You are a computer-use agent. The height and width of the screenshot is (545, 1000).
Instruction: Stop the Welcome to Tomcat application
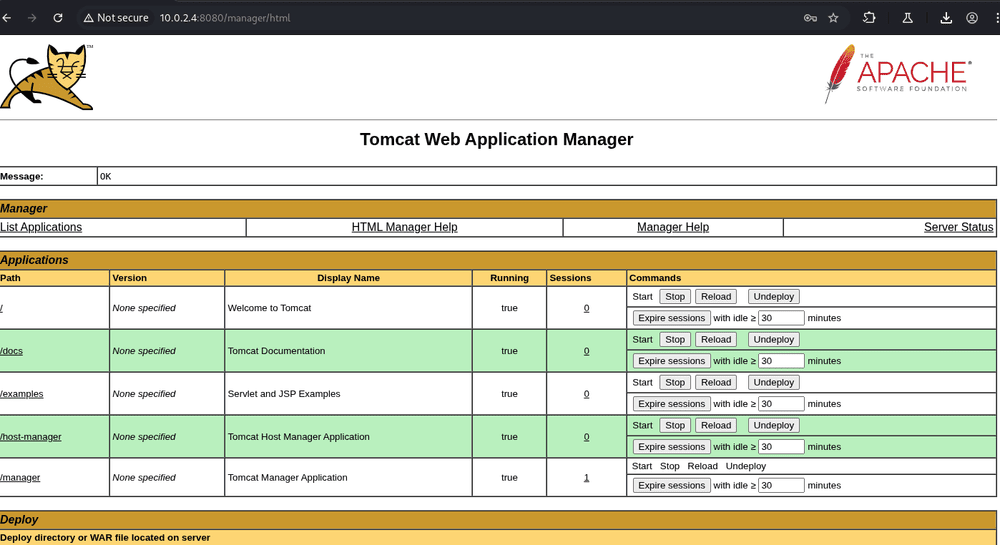coord(675,296)
